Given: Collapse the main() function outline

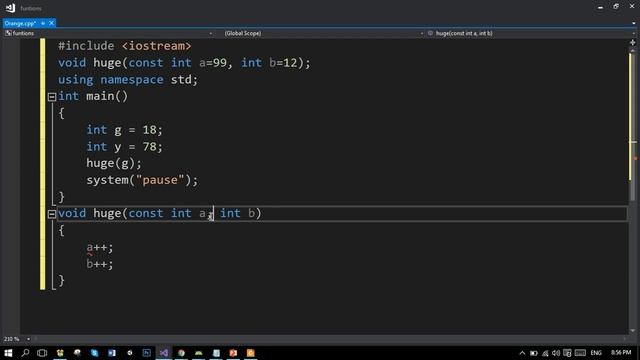Looking at the screenshot, I should [52, 97].
